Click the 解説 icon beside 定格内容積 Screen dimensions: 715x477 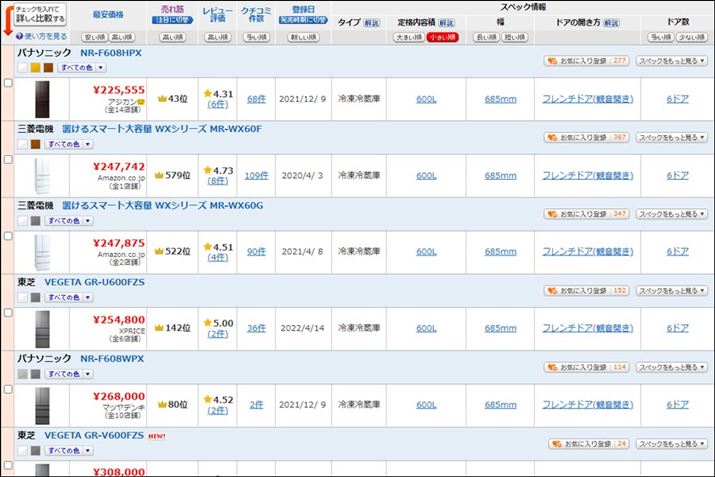446,22
